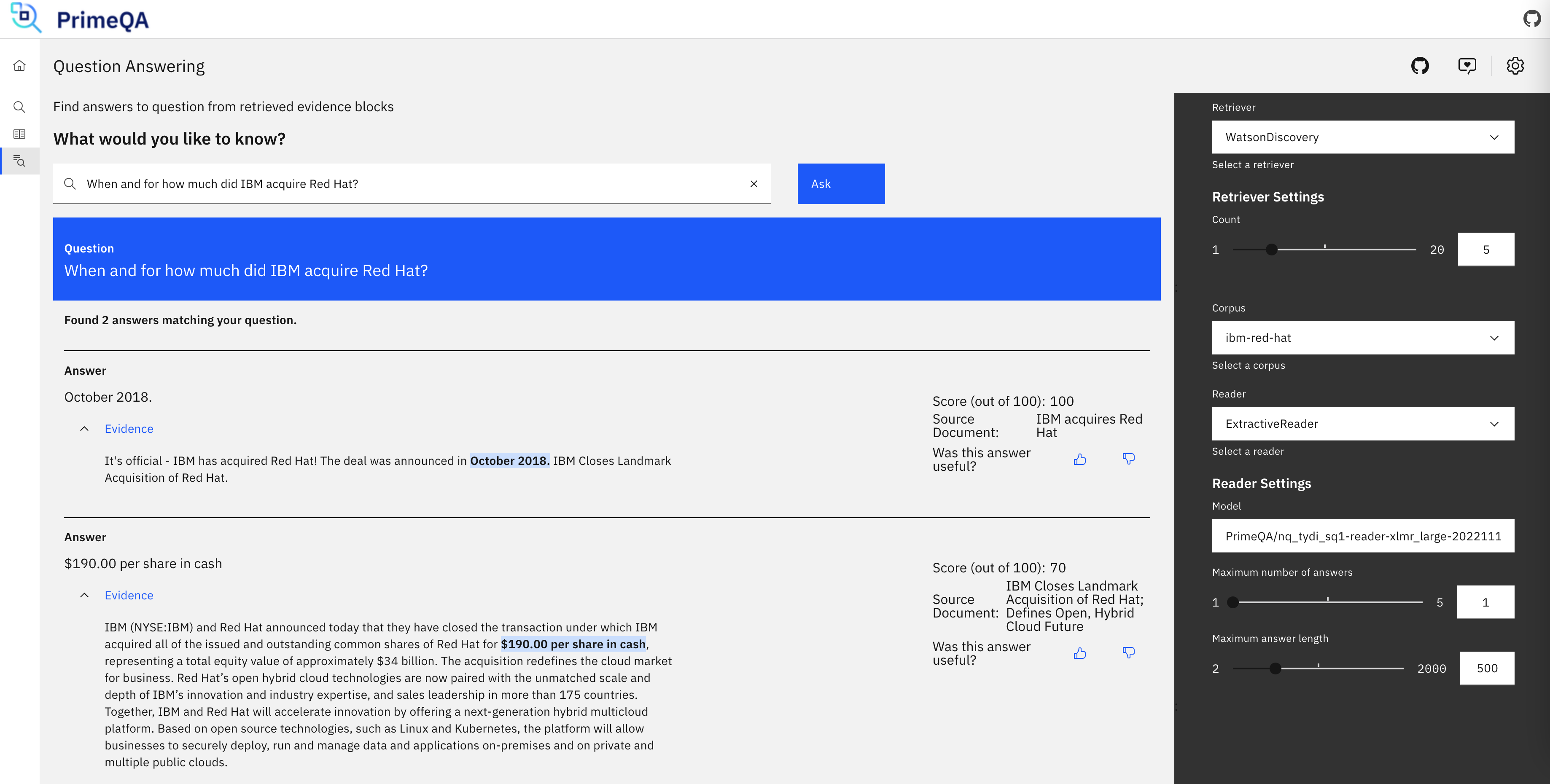
Task: Open the WatsonDiscovery retriever dropdown
Action: pyautogui.click(x=1363, y=137)
